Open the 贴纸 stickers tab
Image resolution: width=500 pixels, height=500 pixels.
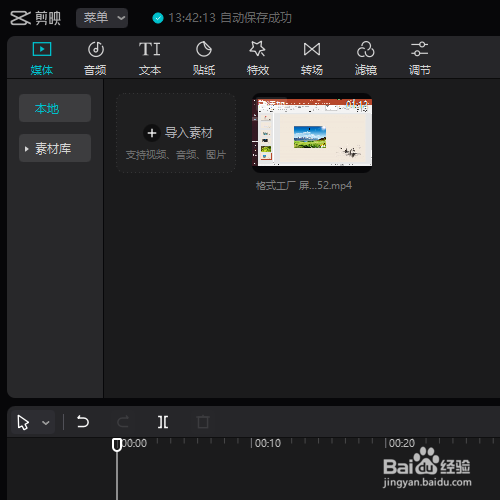pos(204,58)
